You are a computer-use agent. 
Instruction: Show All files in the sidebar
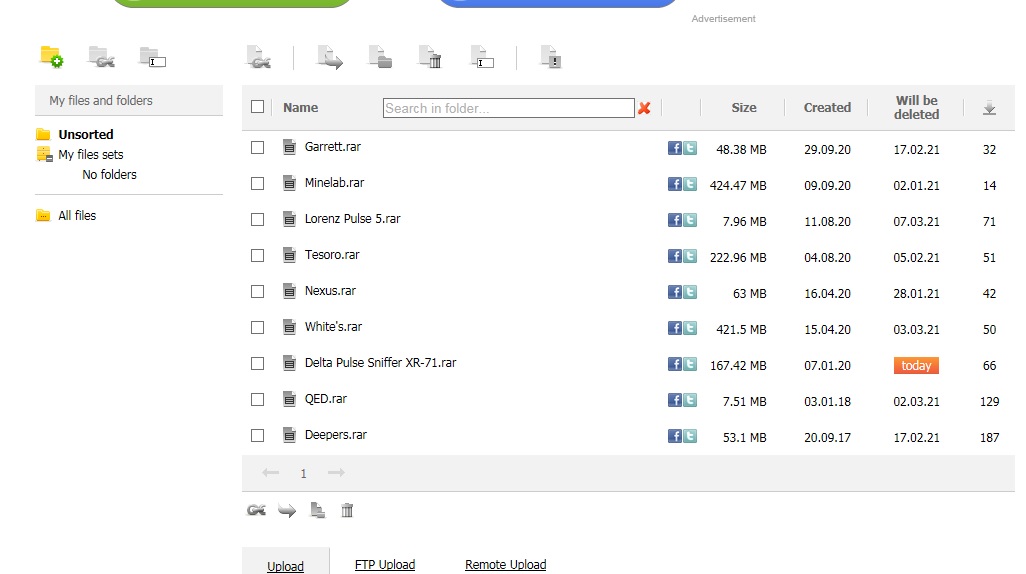[x=77, y=215]
